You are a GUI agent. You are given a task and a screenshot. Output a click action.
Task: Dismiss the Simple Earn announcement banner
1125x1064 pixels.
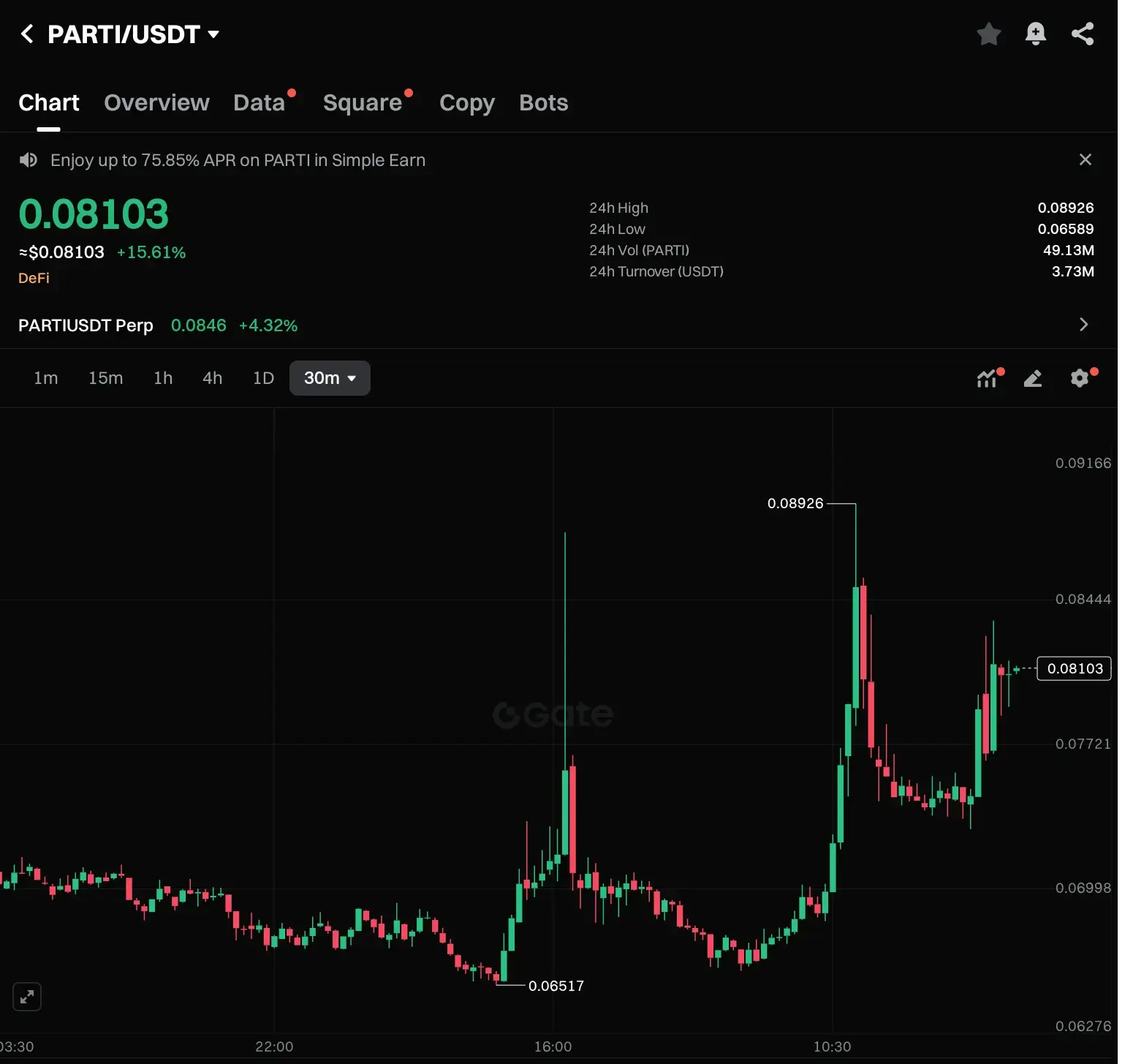click(x=1085, y=159)
